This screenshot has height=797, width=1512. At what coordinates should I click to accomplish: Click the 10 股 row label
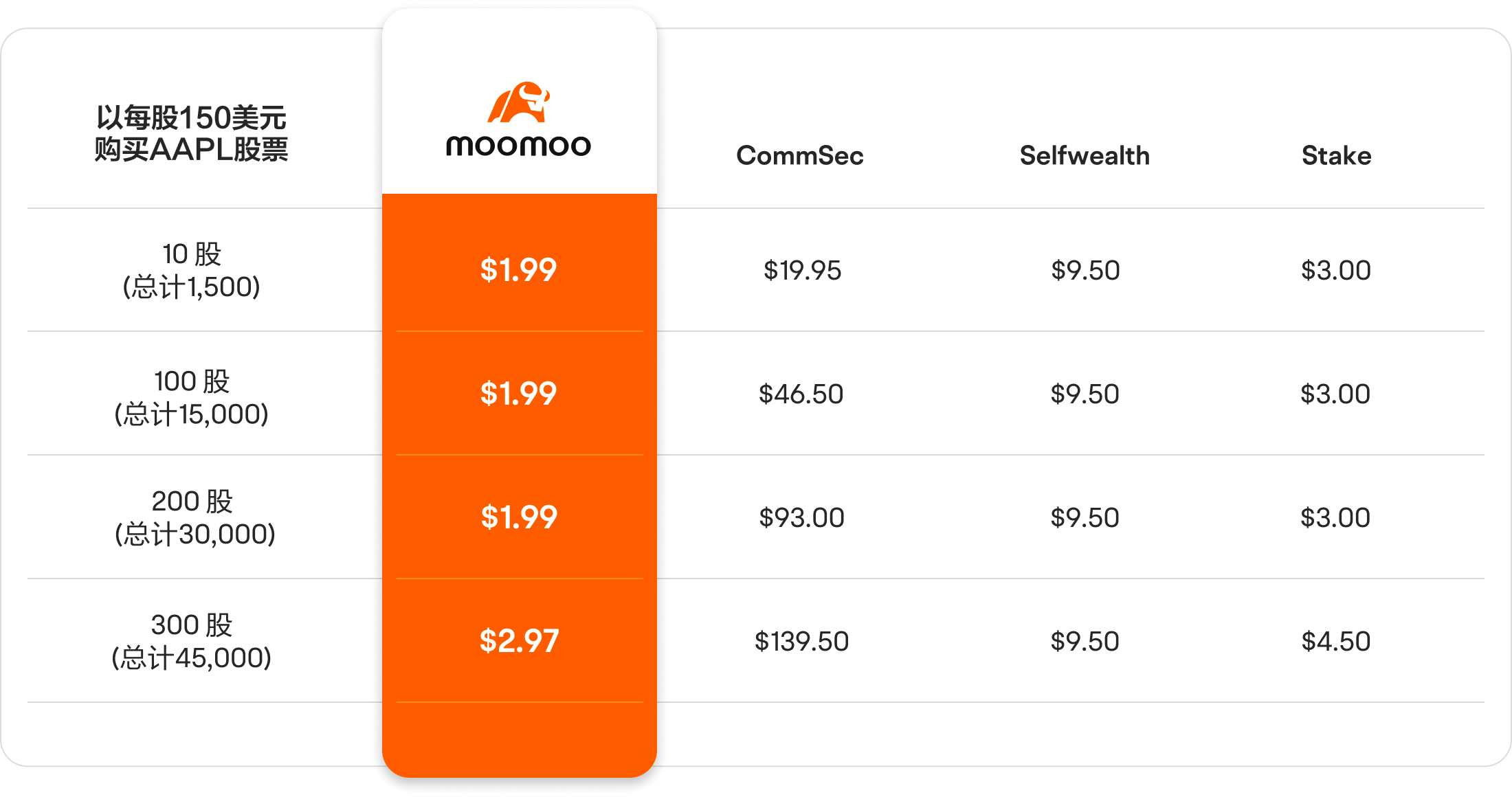tap(191, 270)
